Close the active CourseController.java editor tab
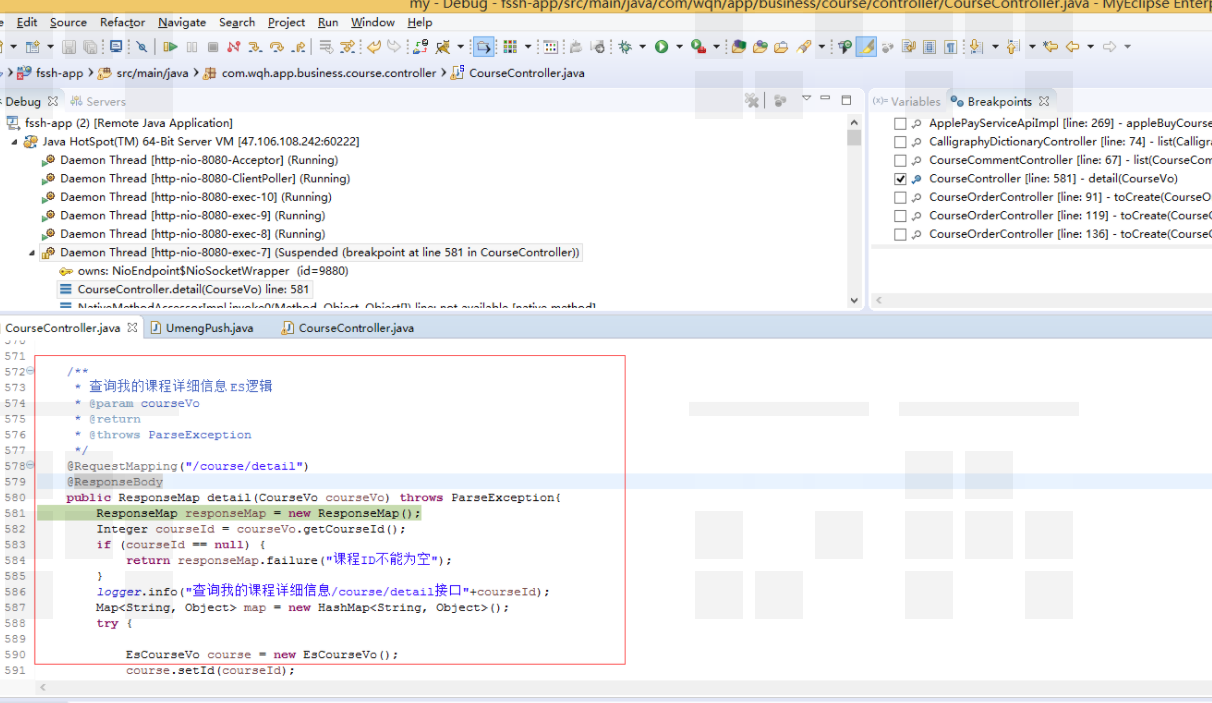Image resolution: width=1212 pixels, height=703 pixels. (133, 327)
